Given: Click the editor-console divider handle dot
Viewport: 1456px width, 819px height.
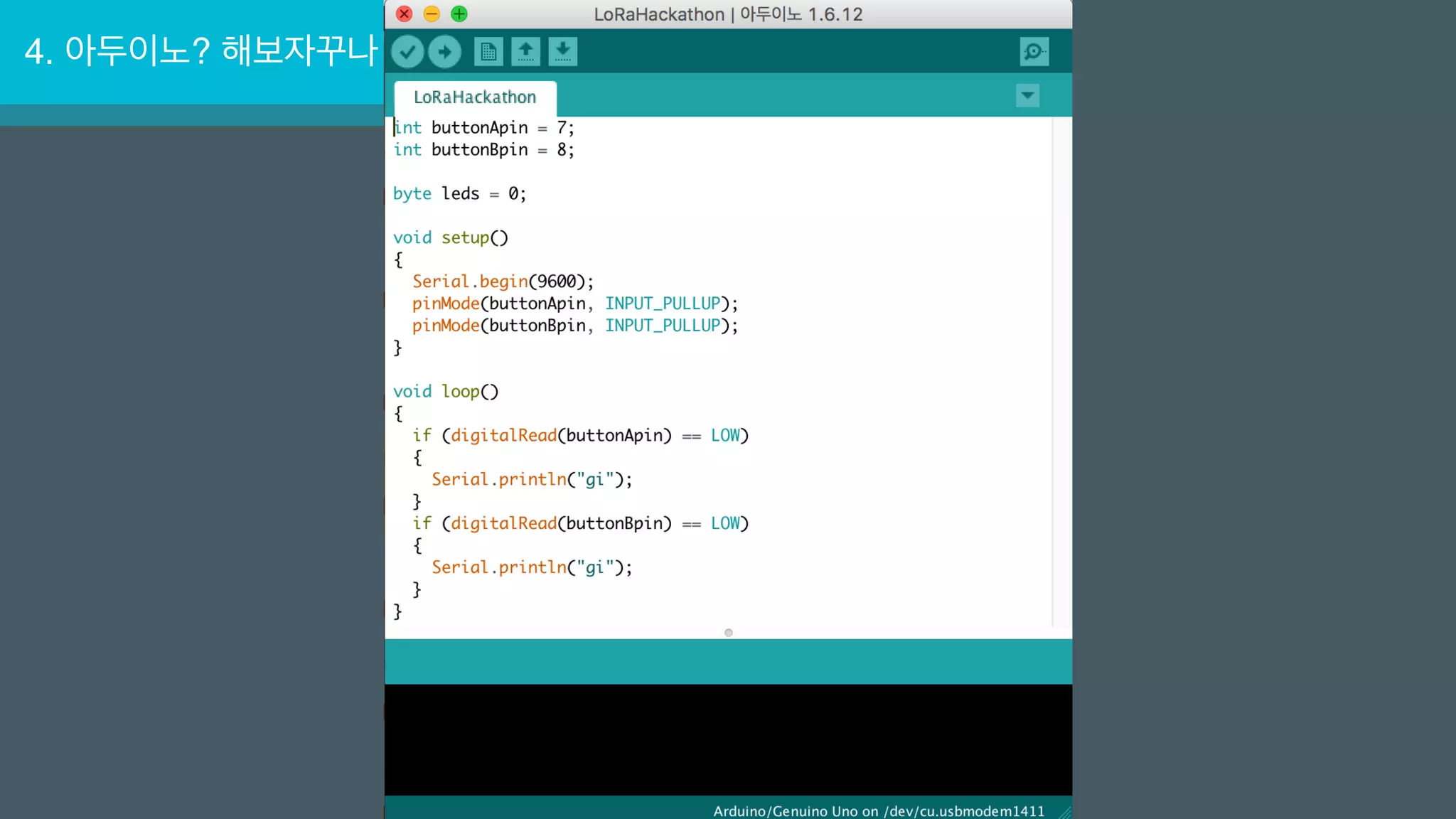Looking at the screenshot, I should click(x=728, y=633).
